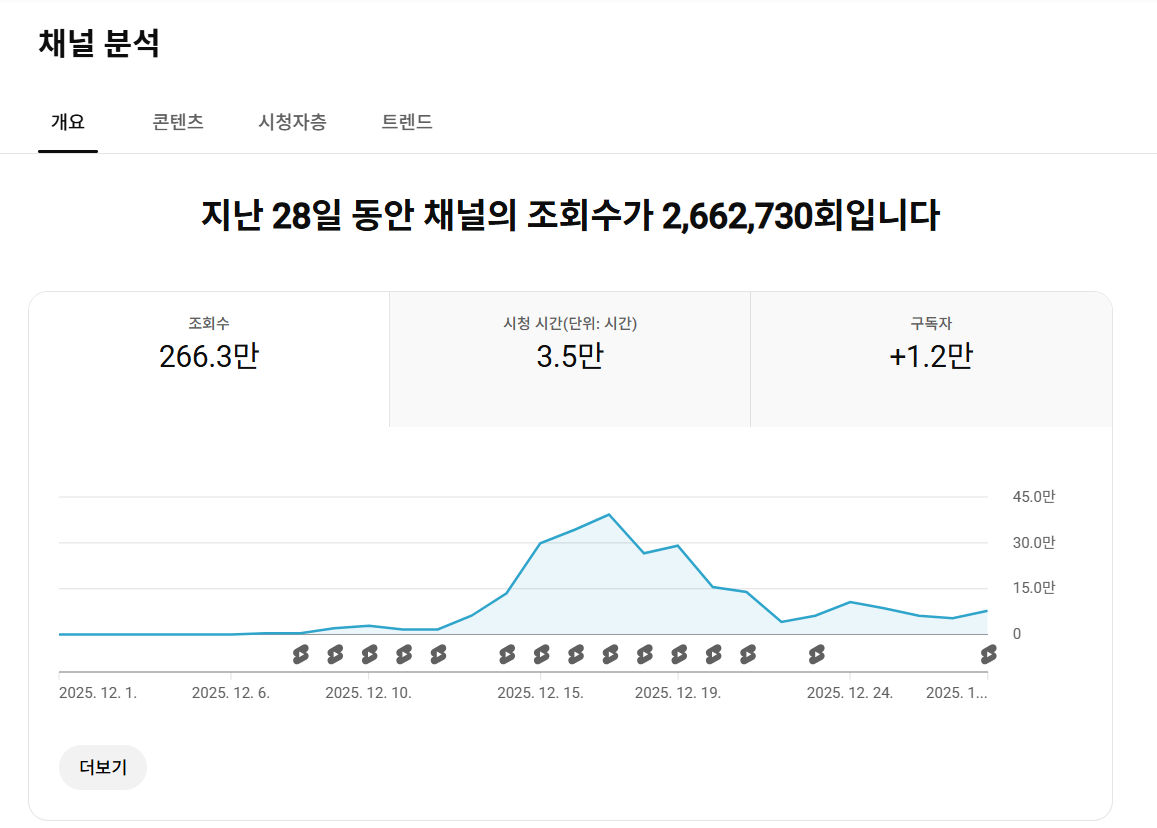Image resolution: width=1157 pixels, height=828 pixels.
Task: Click the 채널 분석 page title
Action: click(99, 44)
